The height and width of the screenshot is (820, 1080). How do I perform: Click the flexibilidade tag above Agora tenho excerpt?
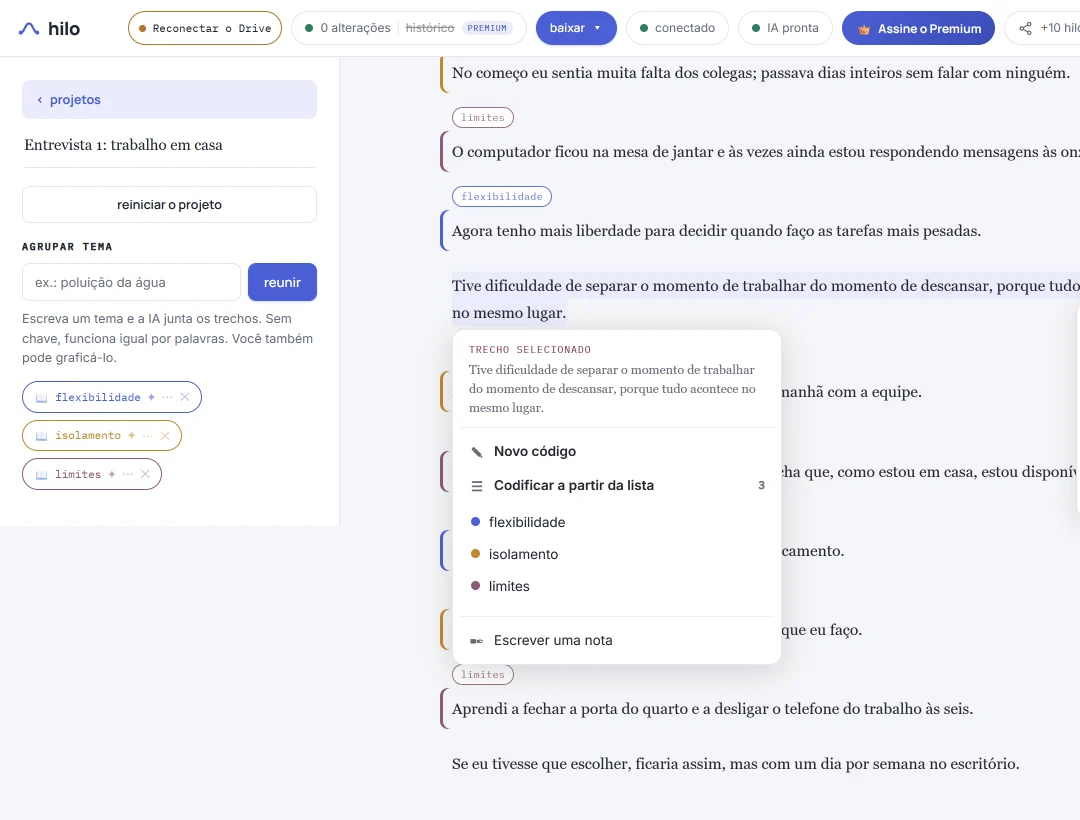[501, 197]
